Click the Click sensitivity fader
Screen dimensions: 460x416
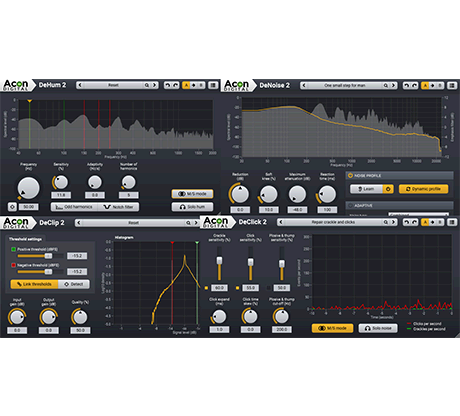click(x=250, y=264)
